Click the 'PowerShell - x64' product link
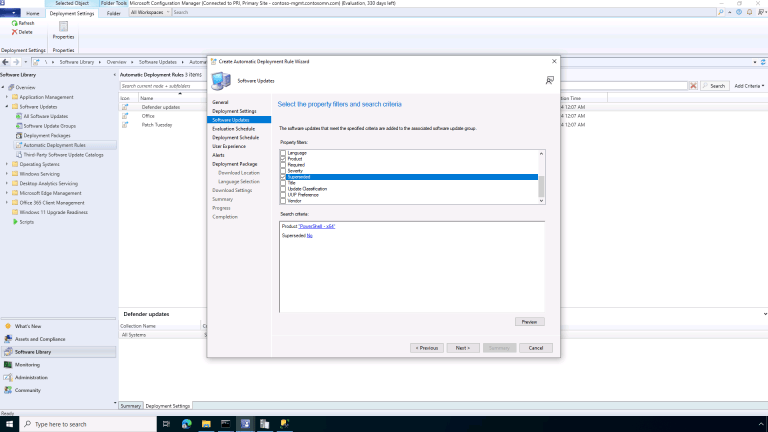 [x=317, y=226]
